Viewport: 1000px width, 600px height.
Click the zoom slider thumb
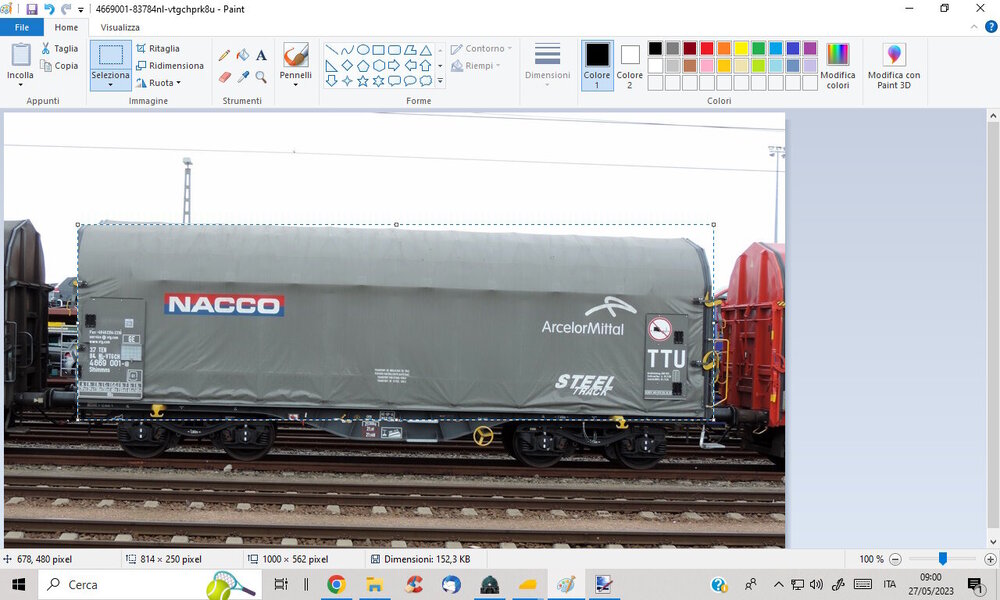943,559
